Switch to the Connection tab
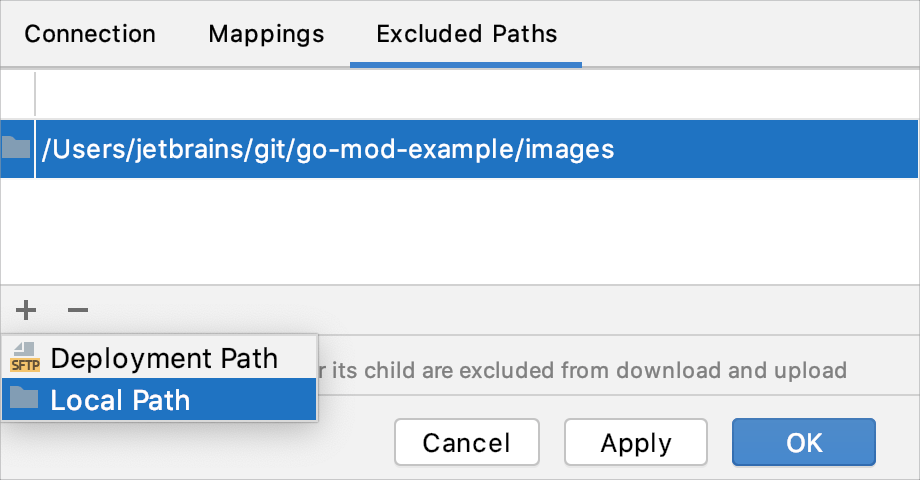 pos(90,34)
